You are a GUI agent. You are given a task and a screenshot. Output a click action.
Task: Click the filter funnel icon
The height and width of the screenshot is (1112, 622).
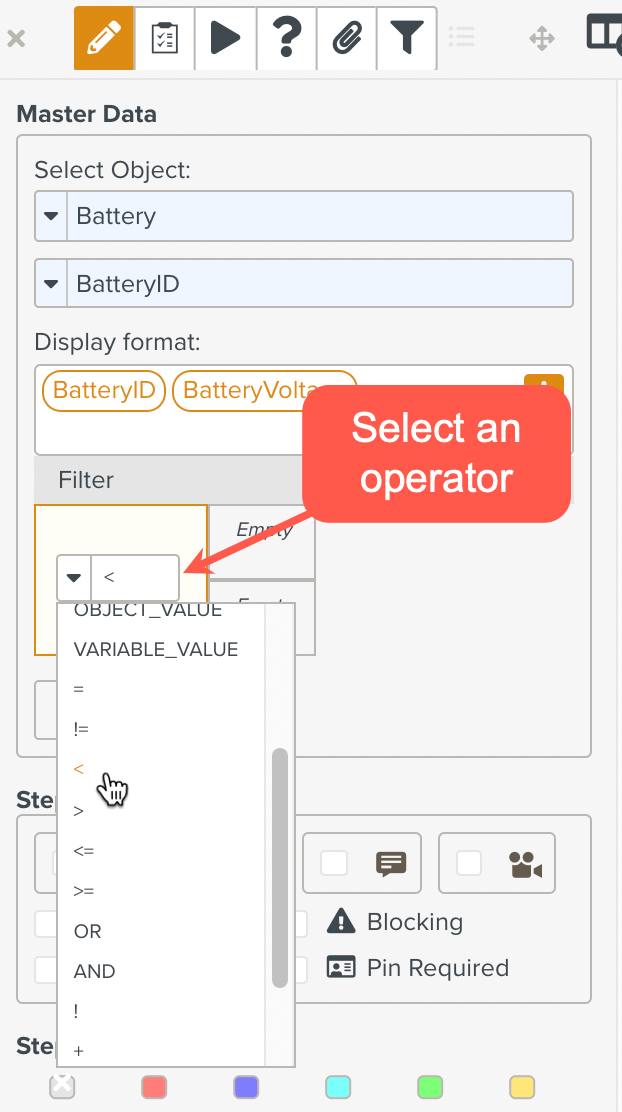click(x=406, y=36)
